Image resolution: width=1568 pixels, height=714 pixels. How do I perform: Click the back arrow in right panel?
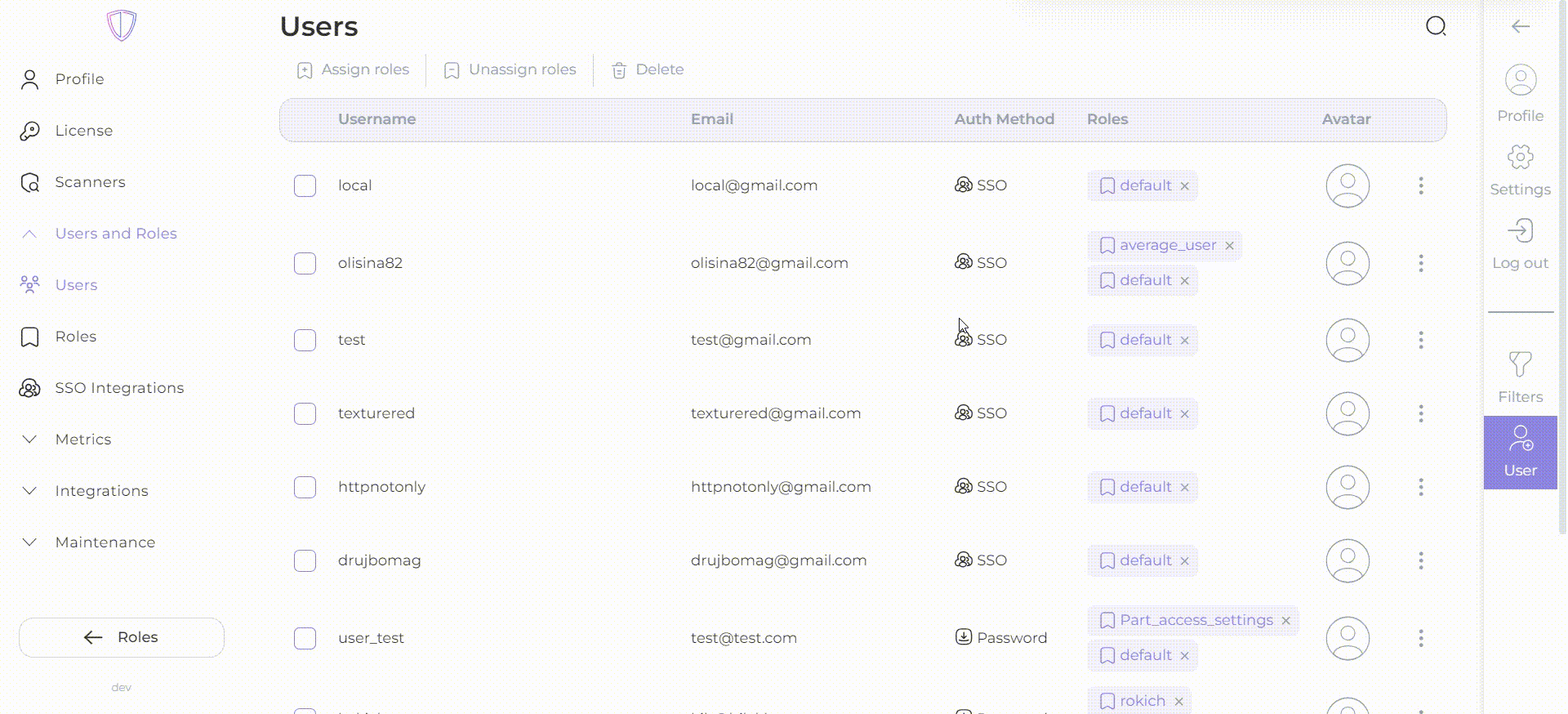point(1520,27)
